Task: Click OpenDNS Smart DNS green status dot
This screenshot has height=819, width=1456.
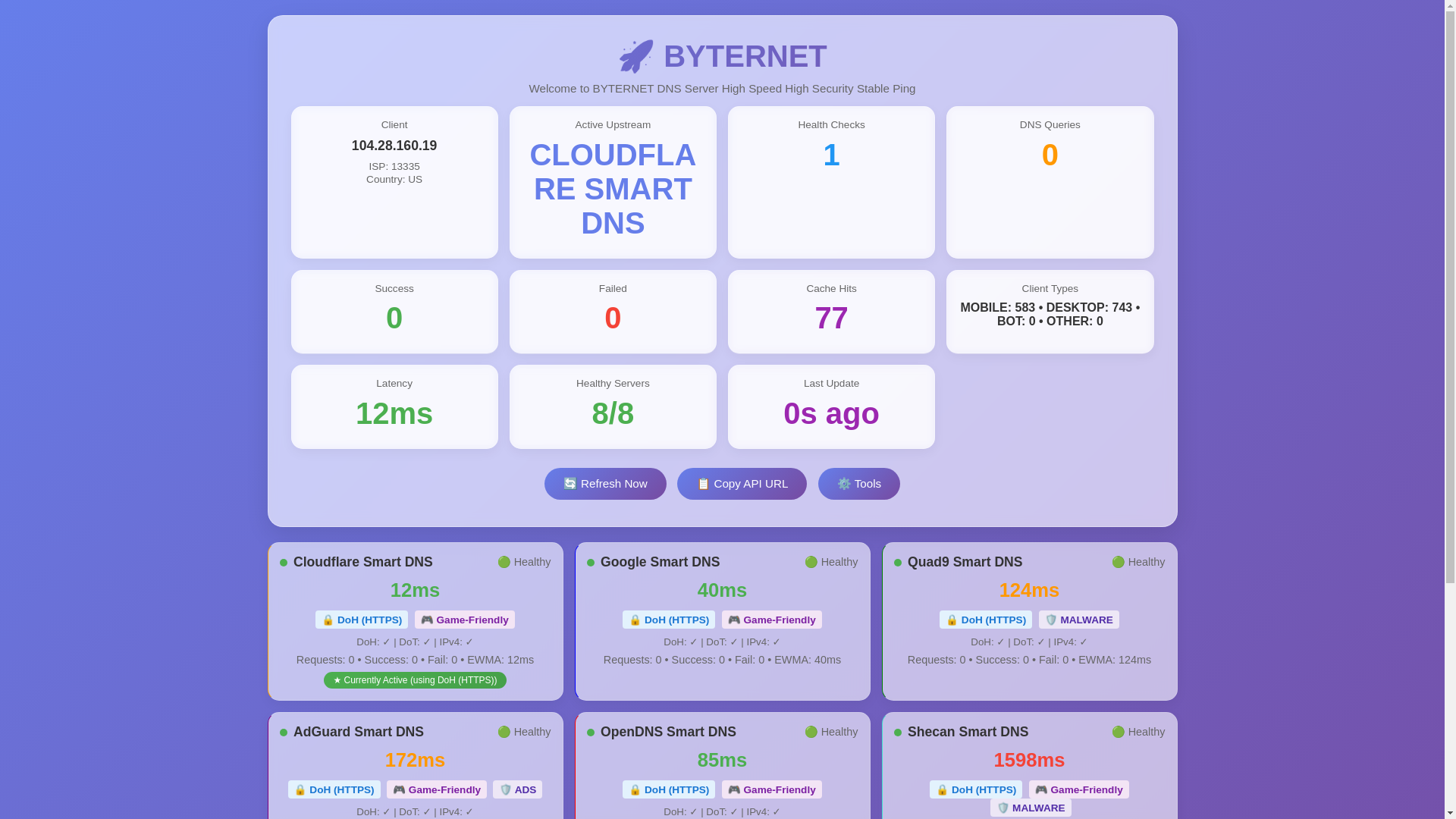Action: (x=591, y=733)
